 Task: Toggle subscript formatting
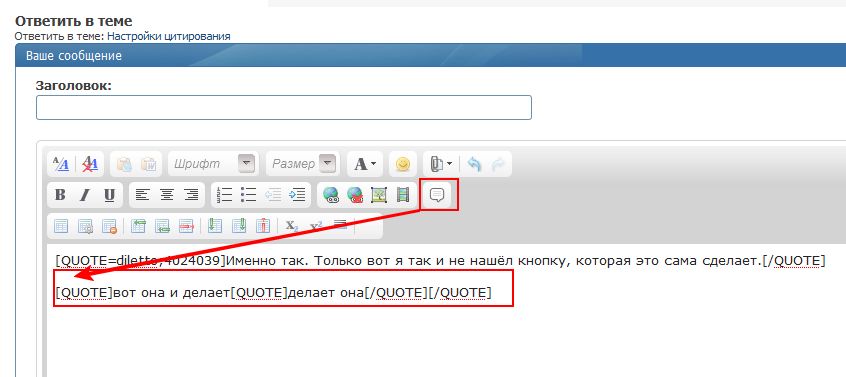click(x=292, y=226)
